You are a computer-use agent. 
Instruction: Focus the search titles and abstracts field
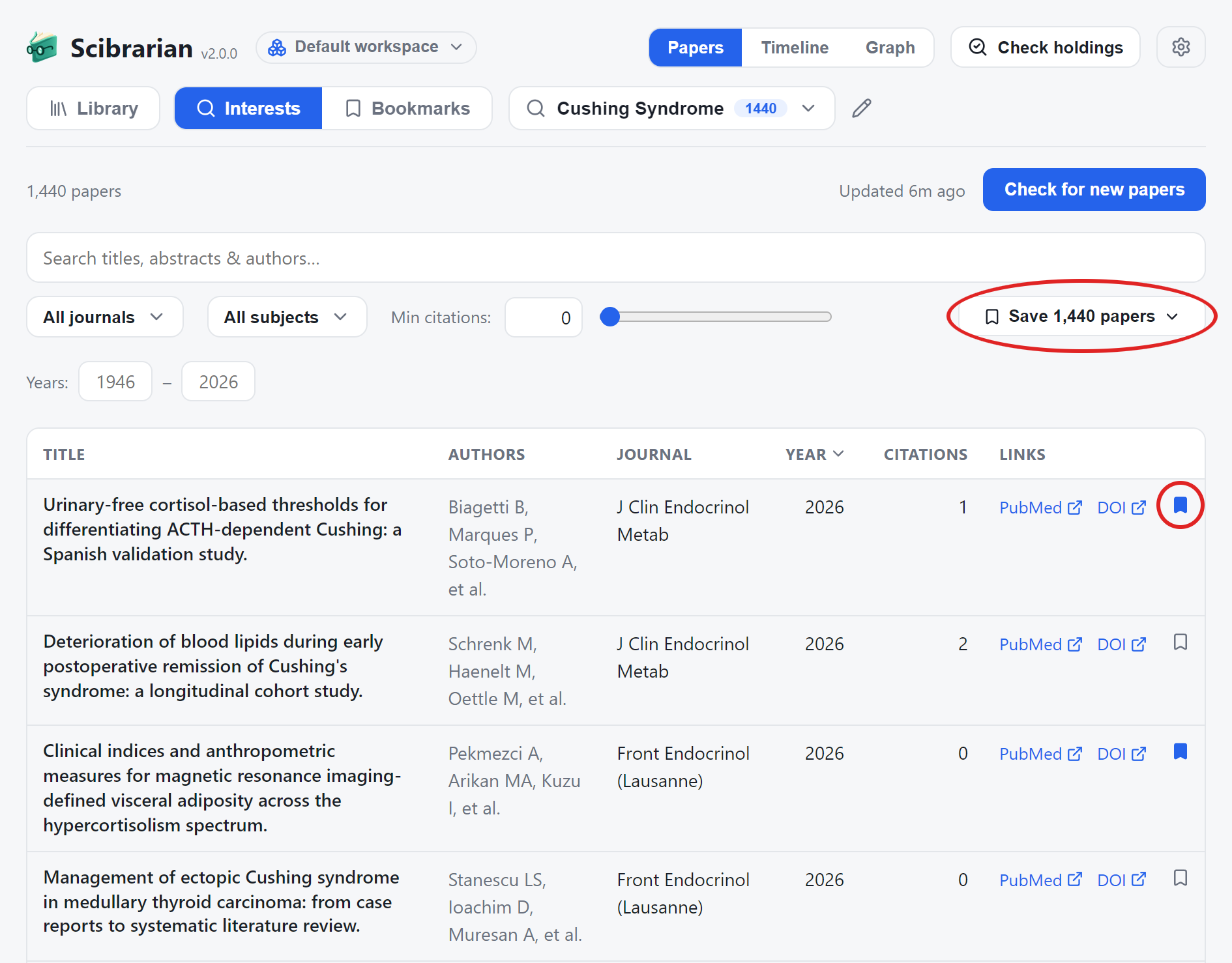(616, 258)
